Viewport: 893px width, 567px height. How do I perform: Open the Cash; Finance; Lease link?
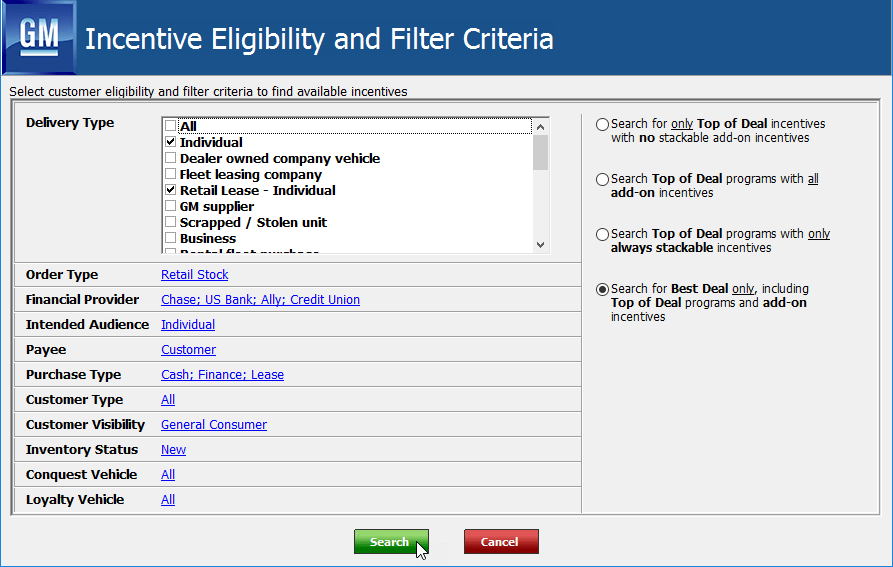click(x=223, y=375)
